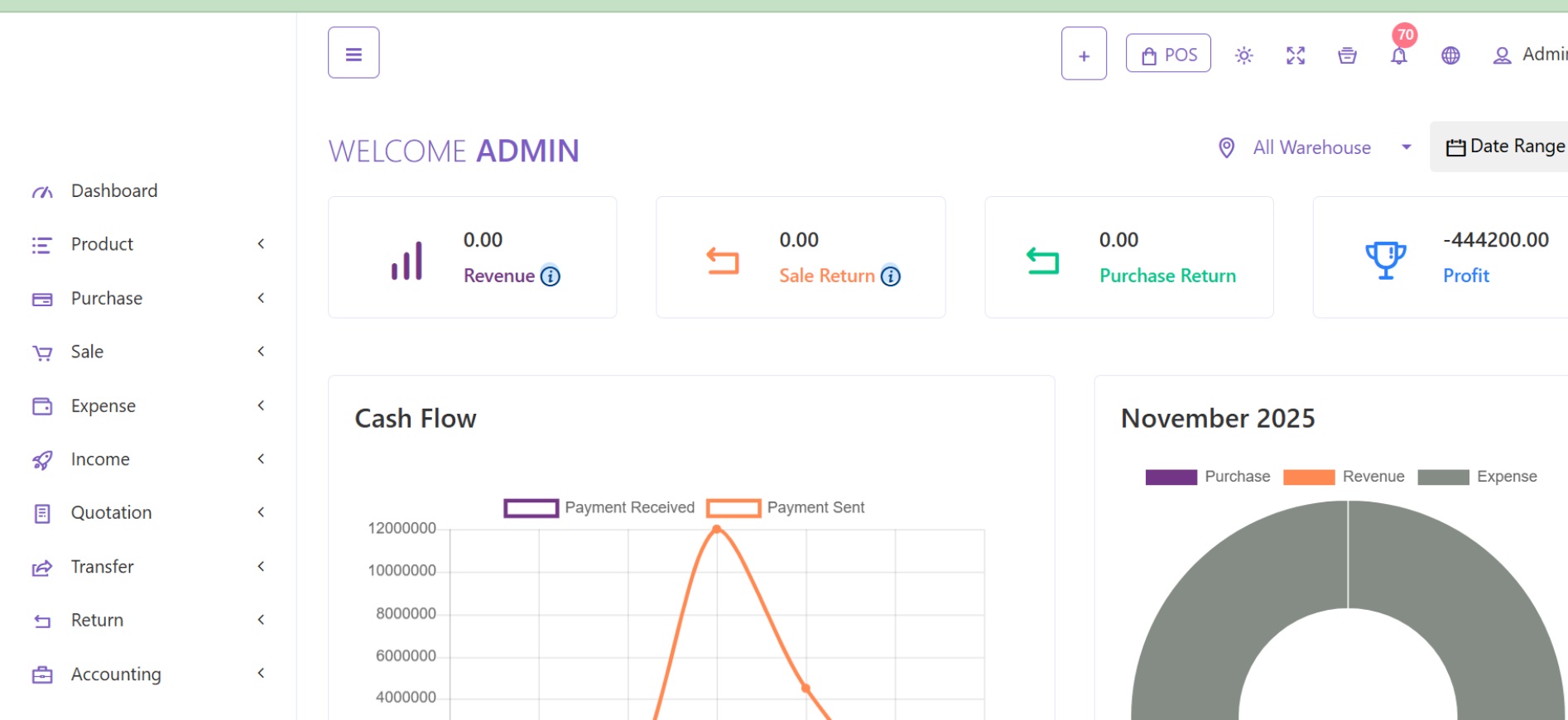Click the Expense wallet icon
The image size is (1568, 720).
tap(42, 406)
